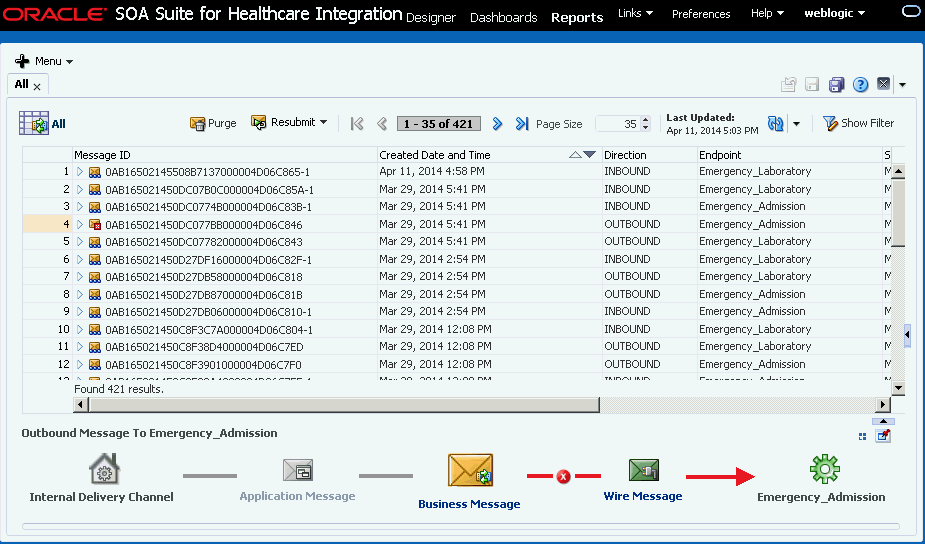Click the save floppy disk icon
The image size is (925, 544).
[812, 84]
